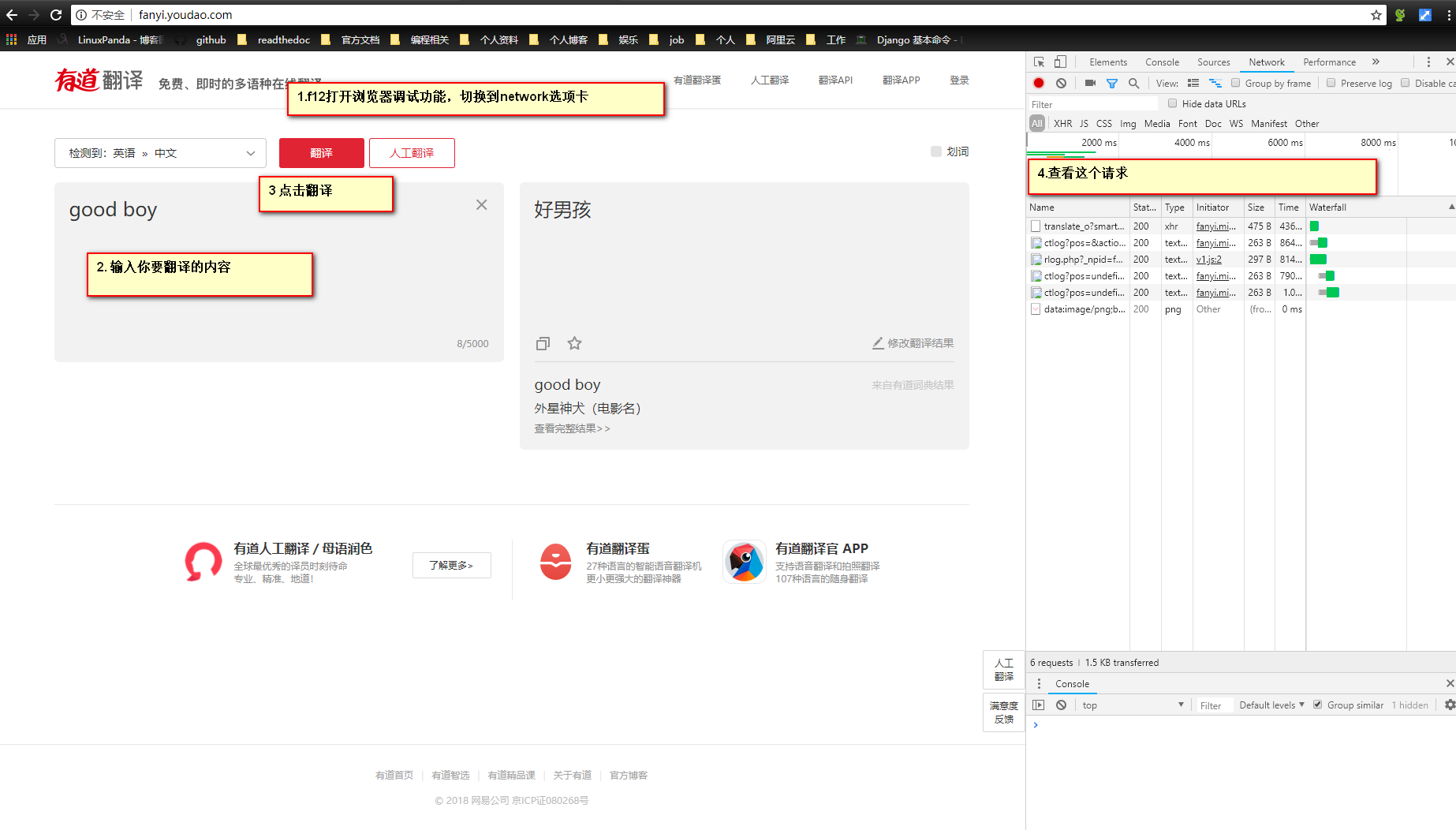The width and height of the screenshot is (1456, 830).
Task: Click the capture screenshots camera icon
Action: point(1090,83)
